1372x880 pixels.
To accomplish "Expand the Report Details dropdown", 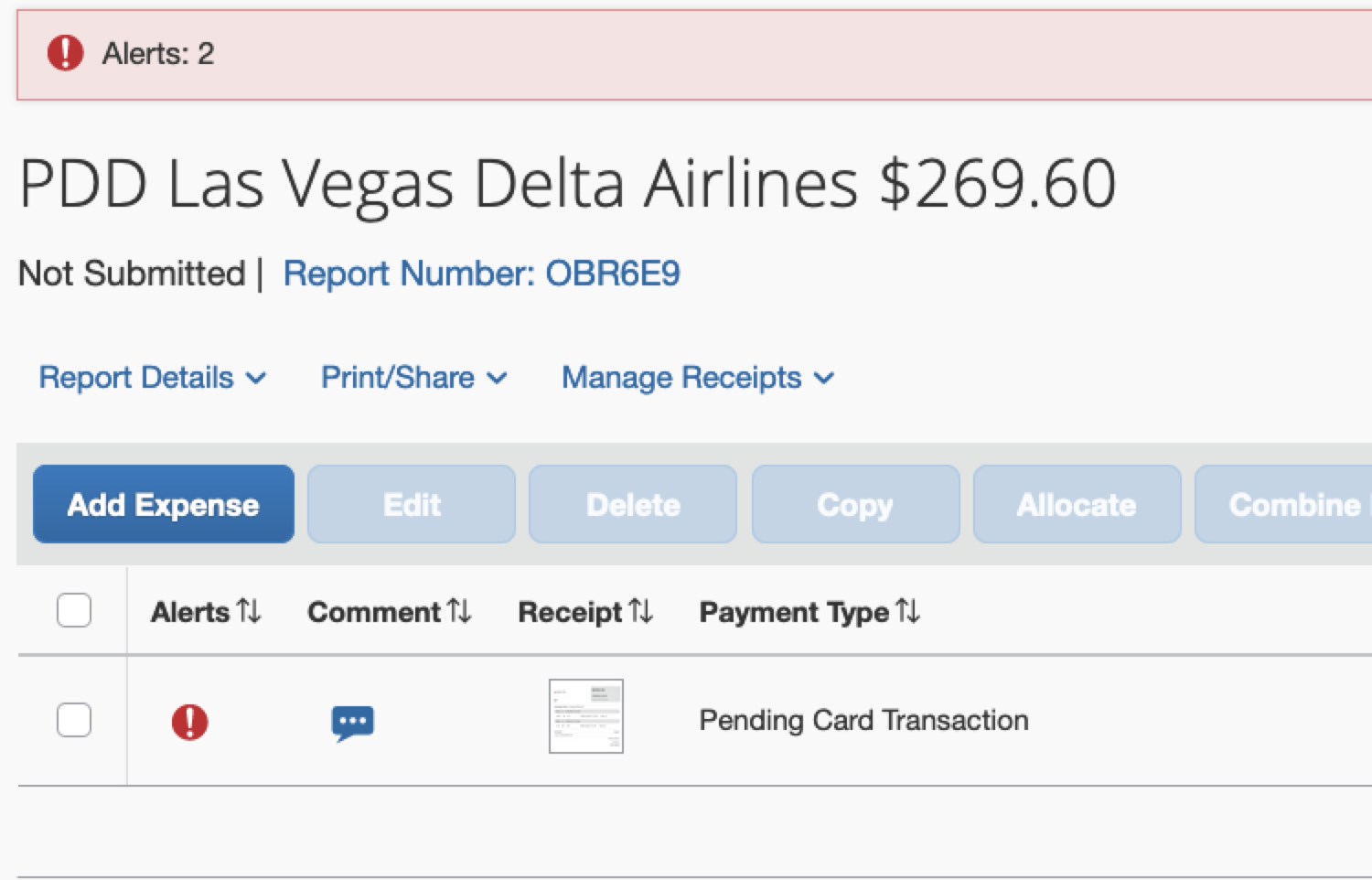I will [153, 378].
